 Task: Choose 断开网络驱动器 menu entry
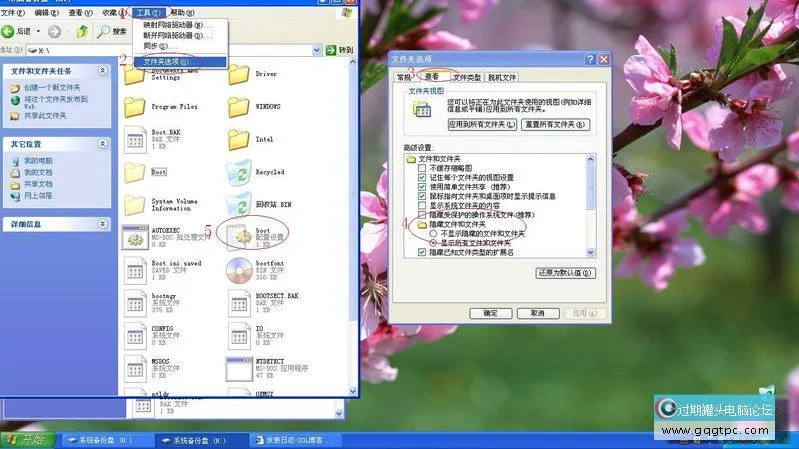click(x=180, y=35)
